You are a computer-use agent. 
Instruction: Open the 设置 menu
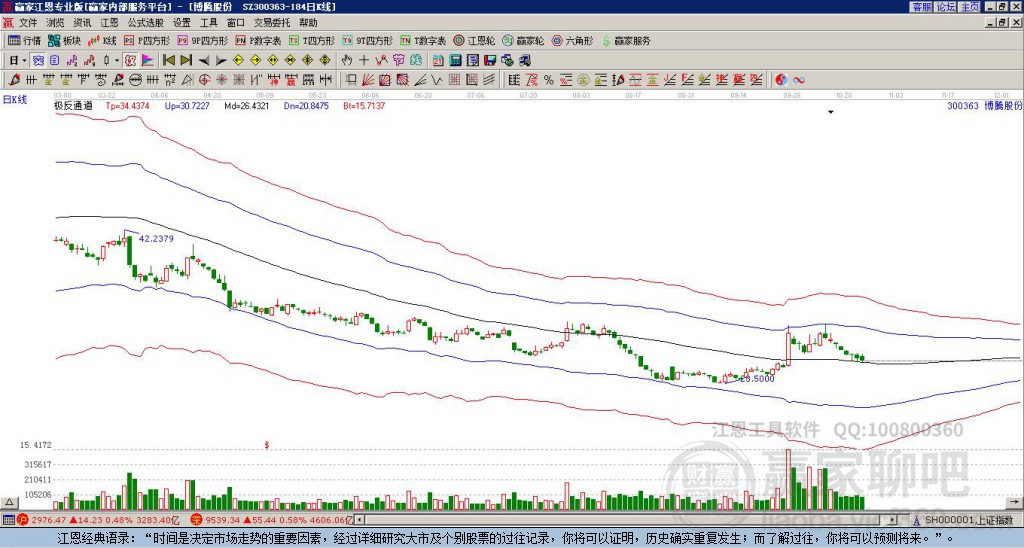coord(182,23)
